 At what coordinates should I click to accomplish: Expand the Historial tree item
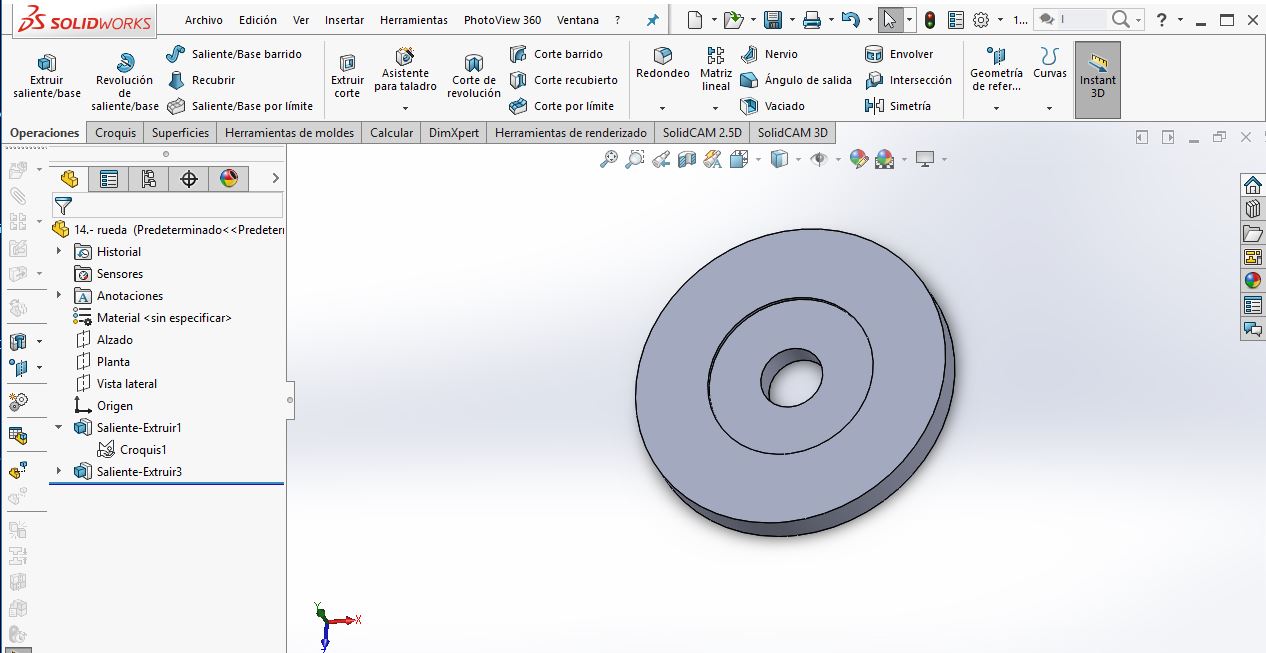pos(59,251)
